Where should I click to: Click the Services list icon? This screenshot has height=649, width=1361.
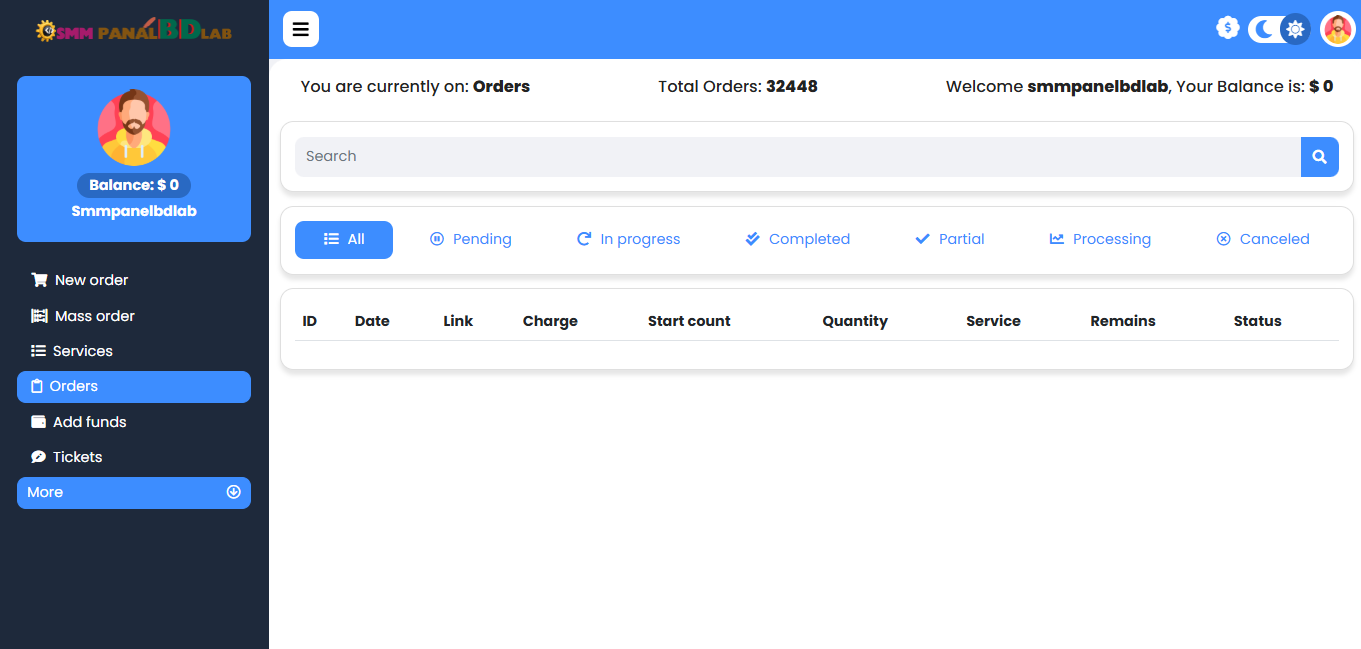pyautogui.click(x=39, y=351)
